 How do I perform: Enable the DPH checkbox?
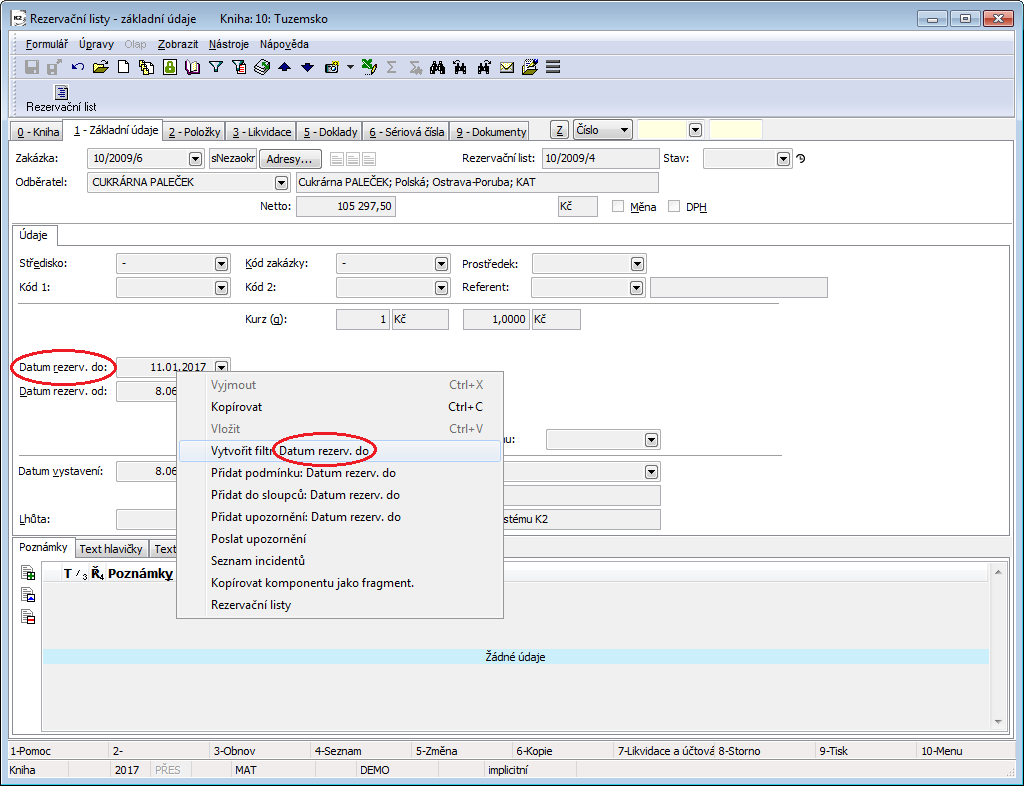[674, 206]
